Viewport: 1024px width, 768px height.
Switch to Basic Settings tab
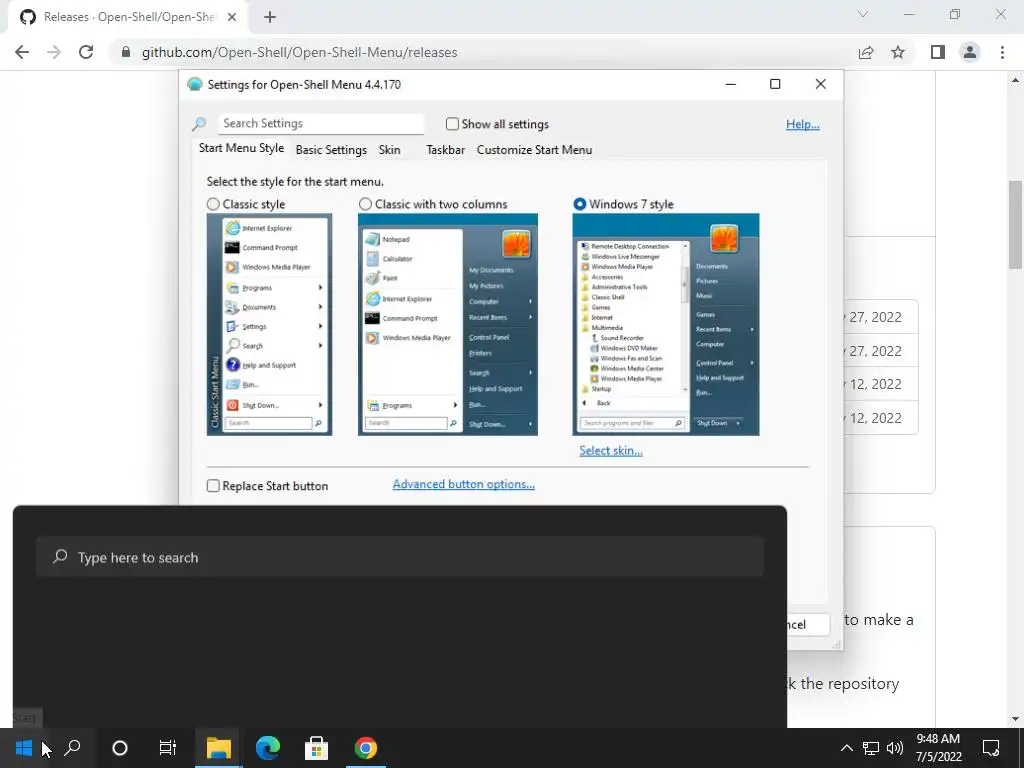click(331, 150)
